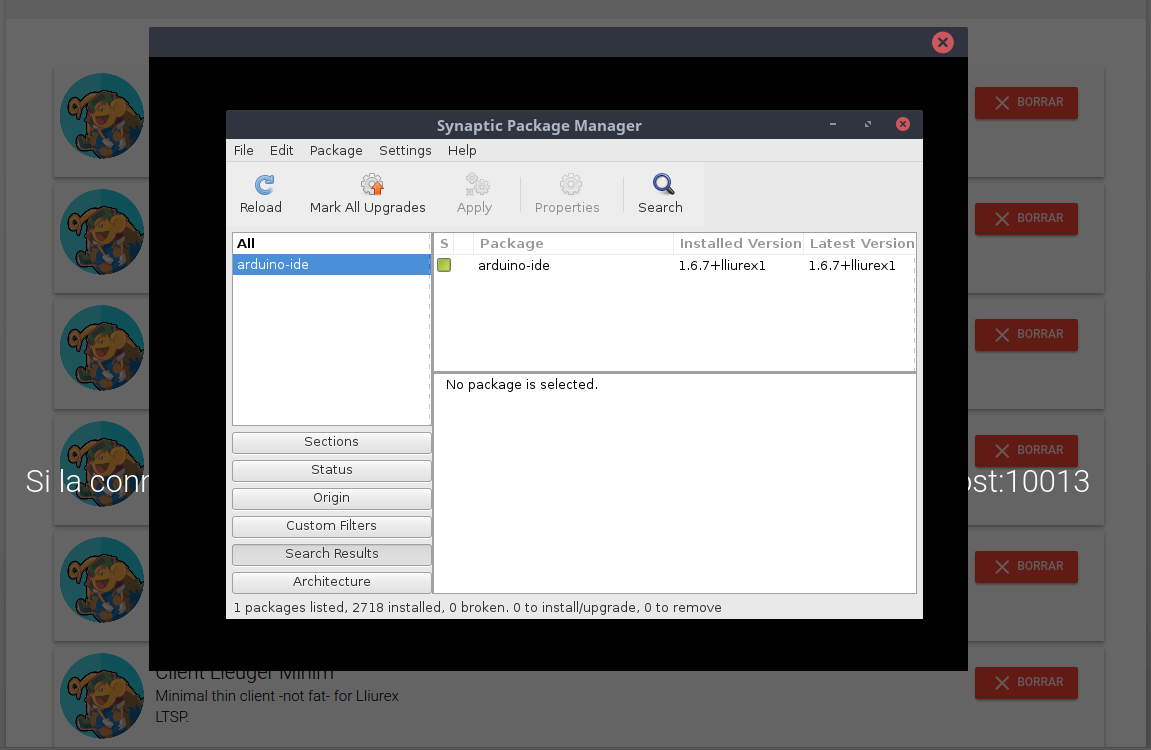1151x750 pixels.
Task: Show the Sections filter list
Action: [331, 442]
